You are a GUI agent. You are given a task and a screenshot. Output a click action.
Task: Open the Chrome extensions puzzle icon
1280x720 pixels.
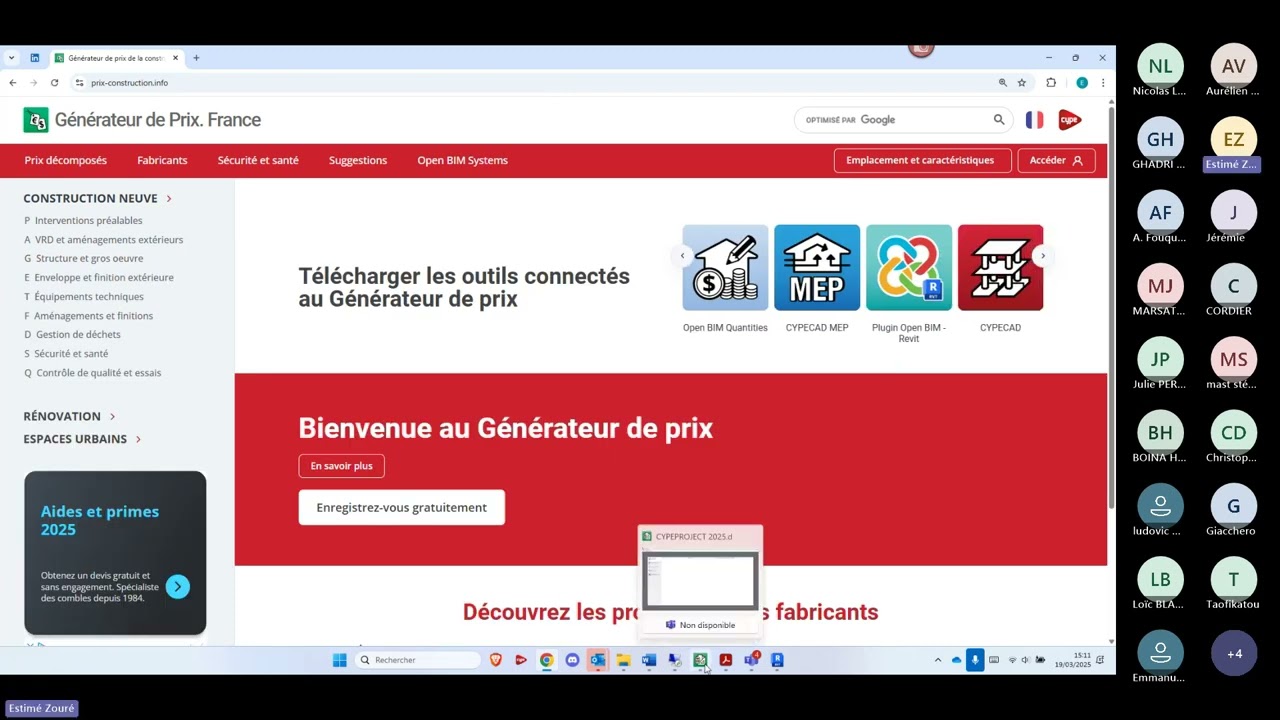pos(1051,83)
